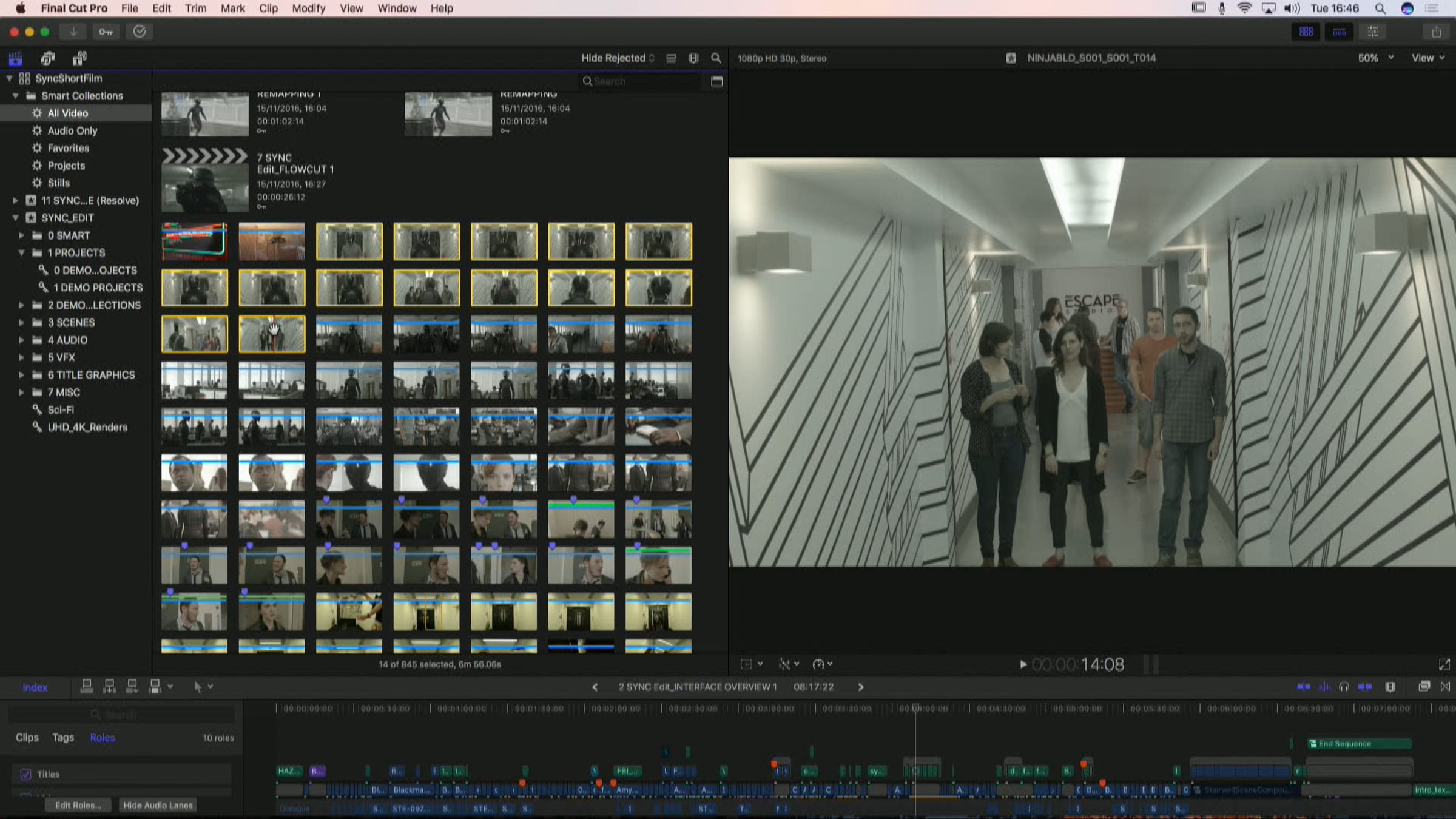Toggle timeline snapping button
The image size is (1456, 819).
click(1365, 687)
